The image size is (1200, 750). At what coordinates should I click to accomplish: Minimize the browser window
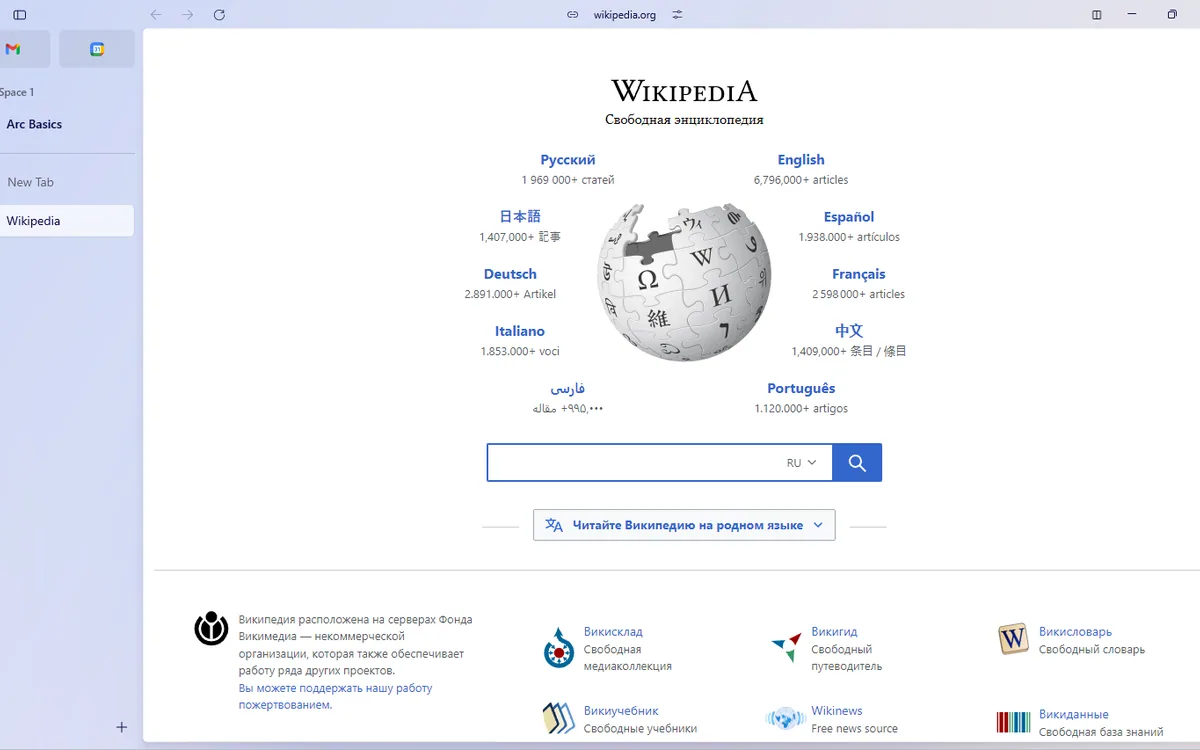pyautogui.click(x=1132, y=15)
